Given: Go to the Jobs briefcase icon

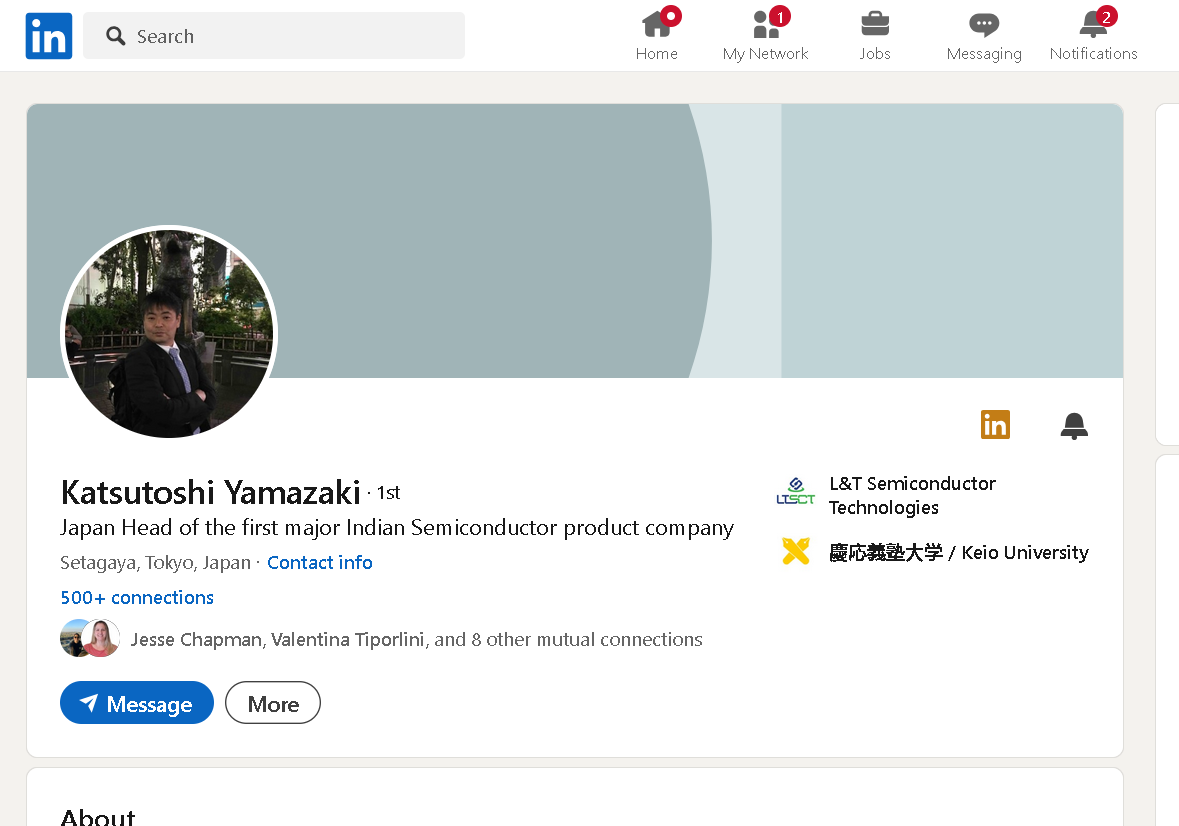Looking at the screenshot, I should click(x=874, y=25).
